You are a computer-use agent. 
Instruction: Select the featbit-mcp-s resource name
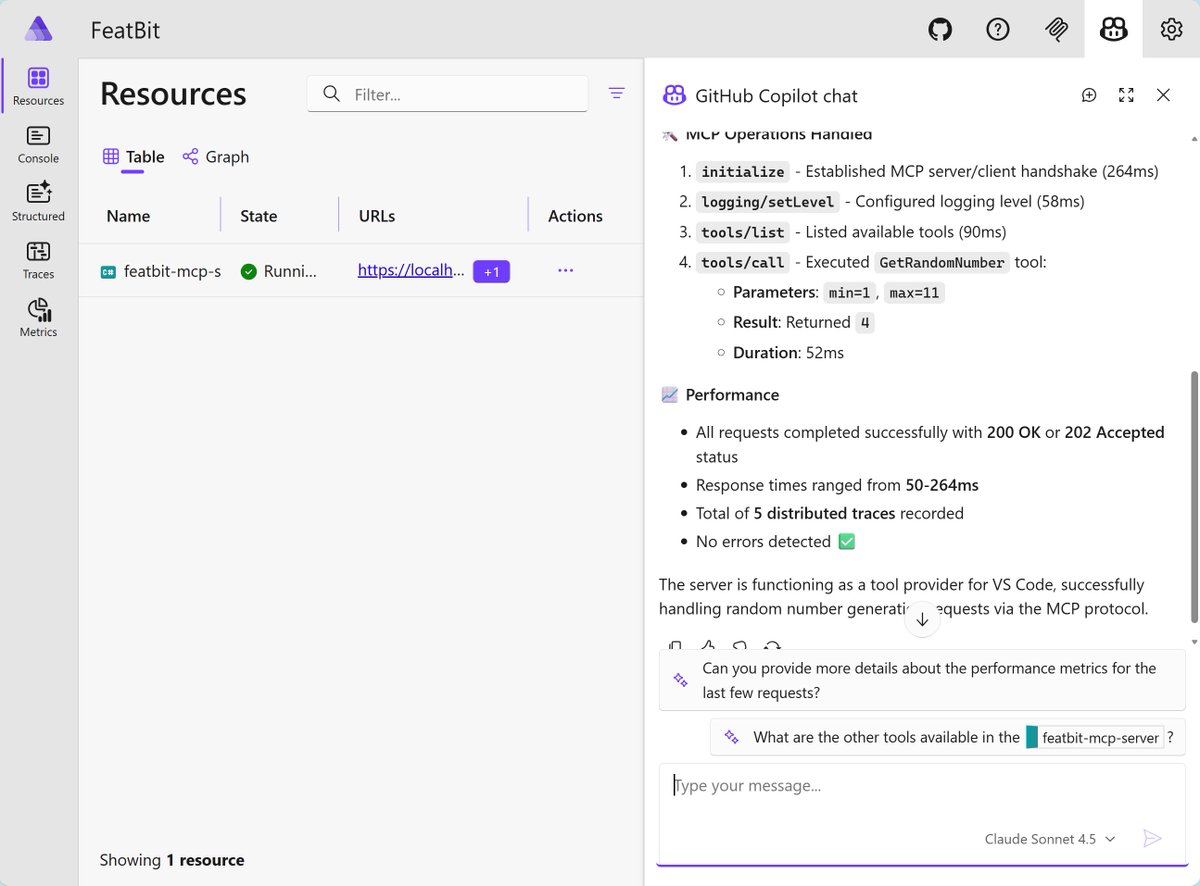point(172,271)
